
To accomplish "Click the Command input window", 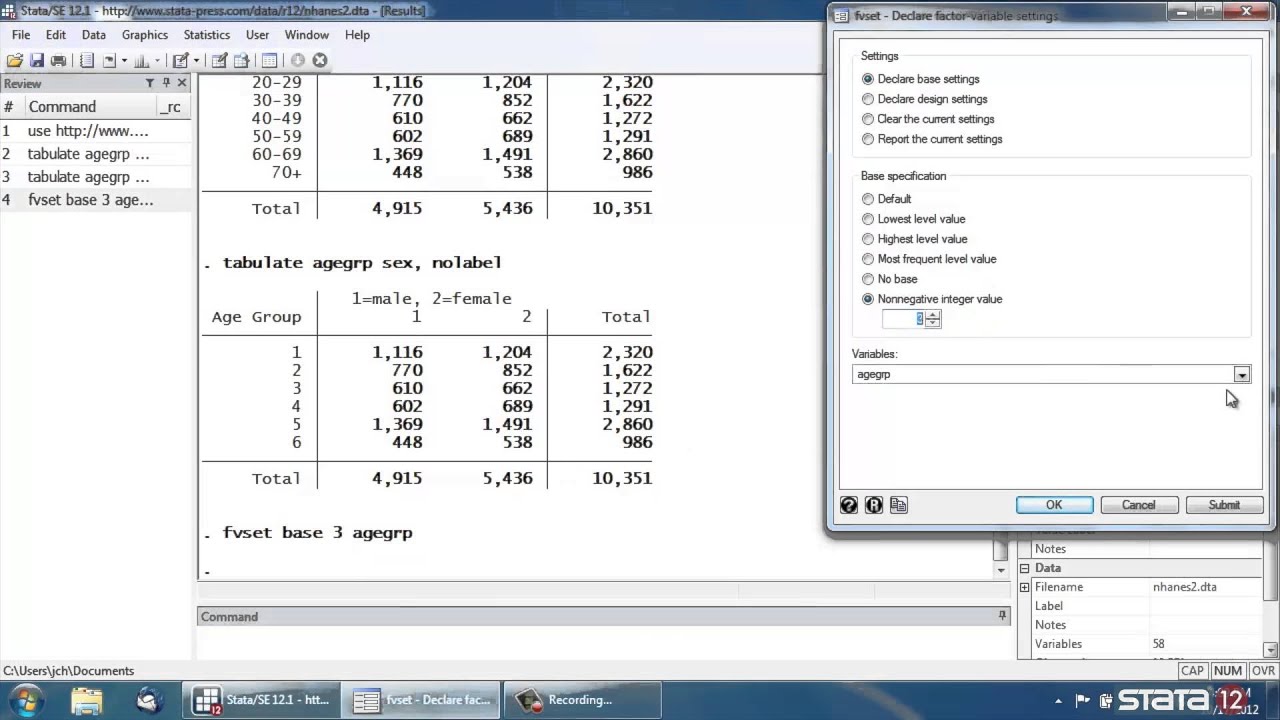I will (x=604, y=643).
